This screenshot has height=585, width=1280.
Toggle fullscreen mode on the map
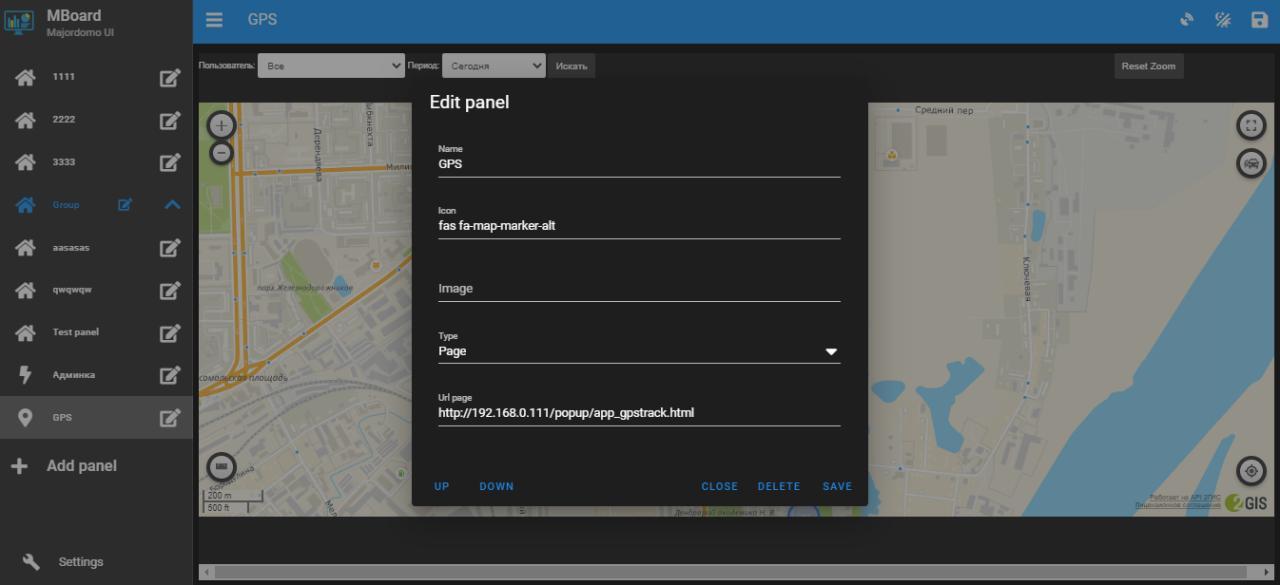click(x=1251, y=125)
